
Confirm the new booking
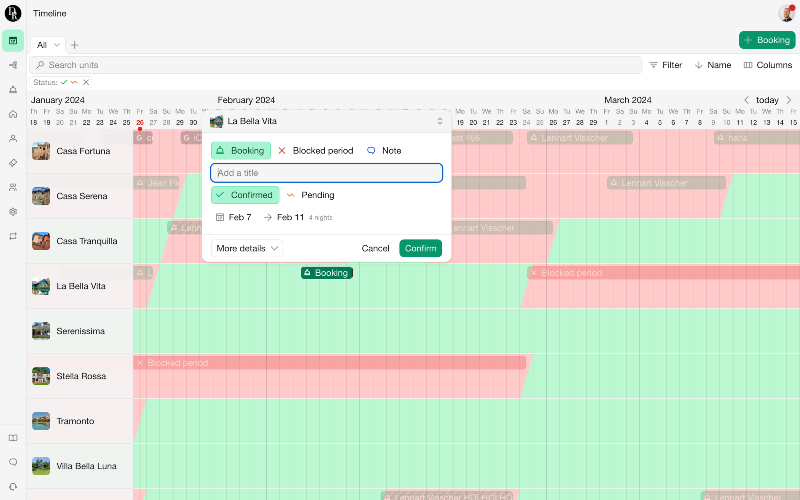click(x=420, y=248)
